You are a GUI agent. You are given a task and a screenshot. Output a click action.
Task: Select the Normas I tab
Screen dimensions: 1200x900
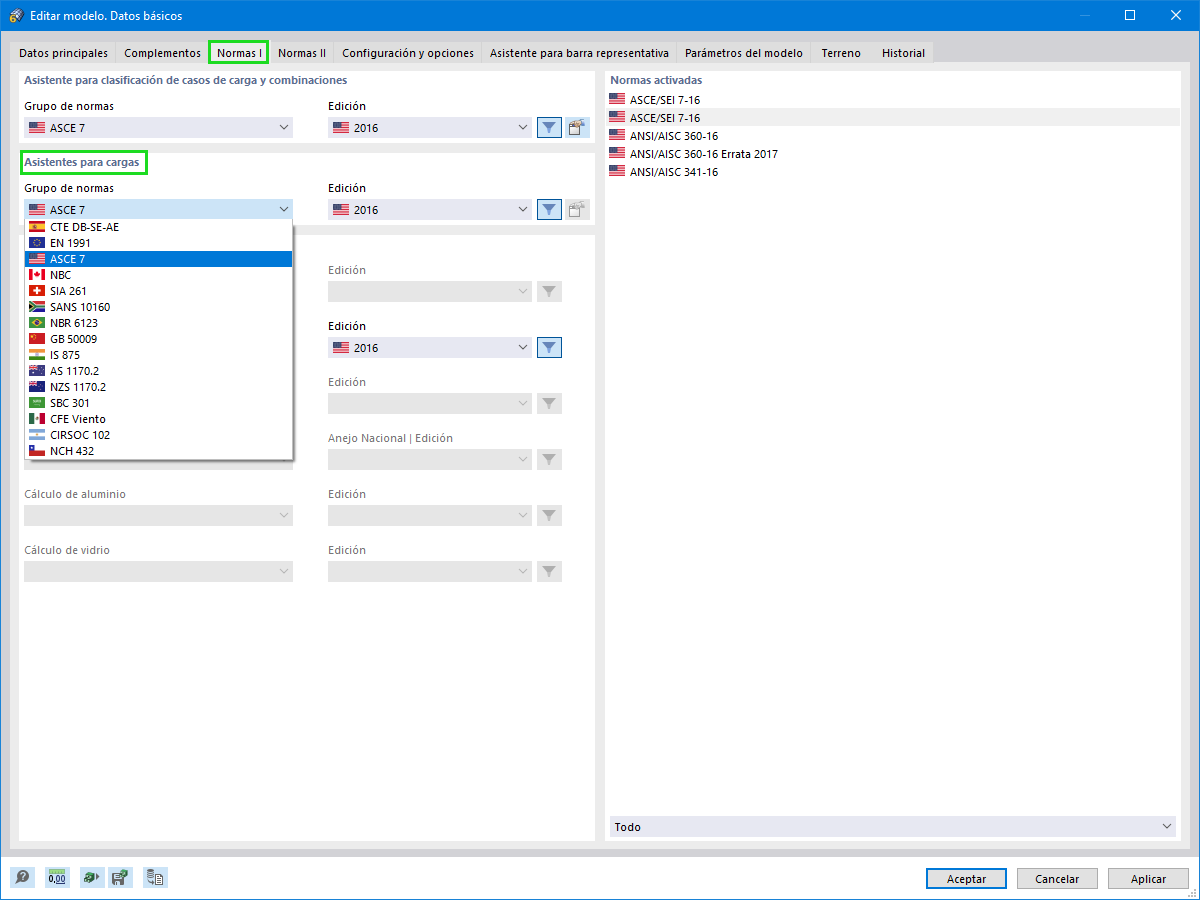239,53
